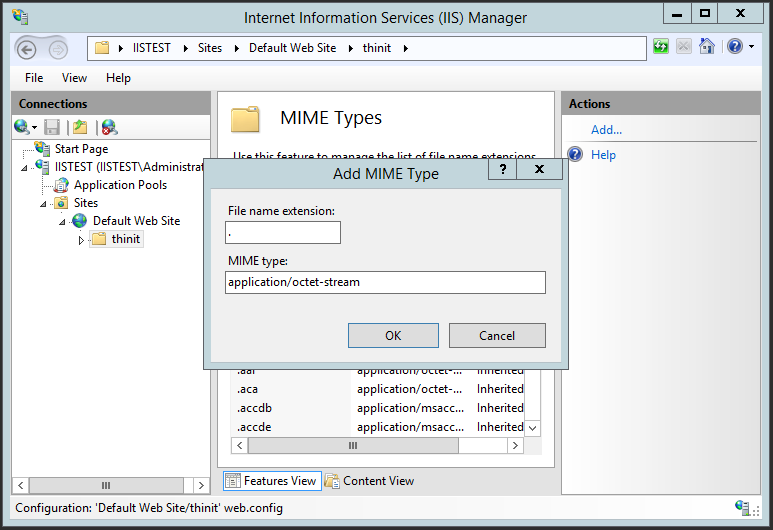Select Application Pools in the tree

point(120,185)
